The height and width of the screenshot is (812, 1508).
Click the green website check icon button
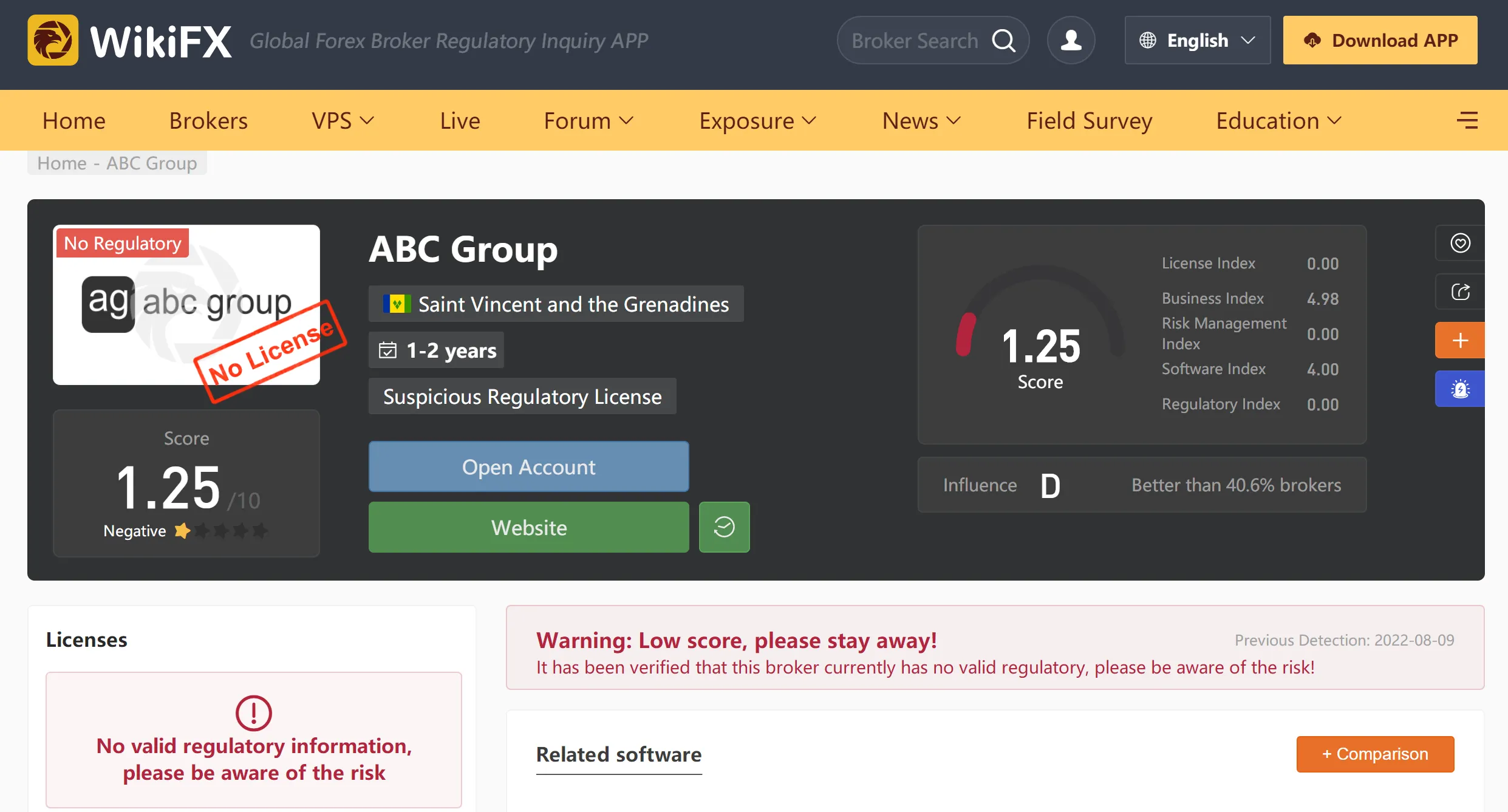724,527
